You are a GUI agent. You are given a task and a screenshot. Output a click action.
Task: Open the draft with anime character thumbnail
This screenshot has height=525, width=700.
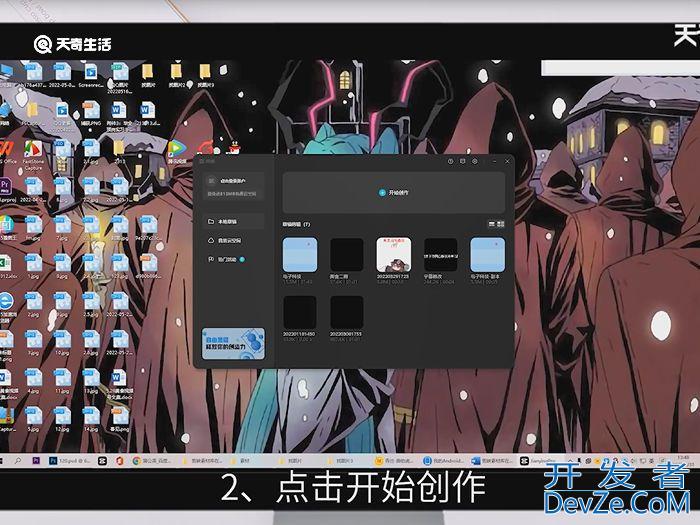point(394,254)
